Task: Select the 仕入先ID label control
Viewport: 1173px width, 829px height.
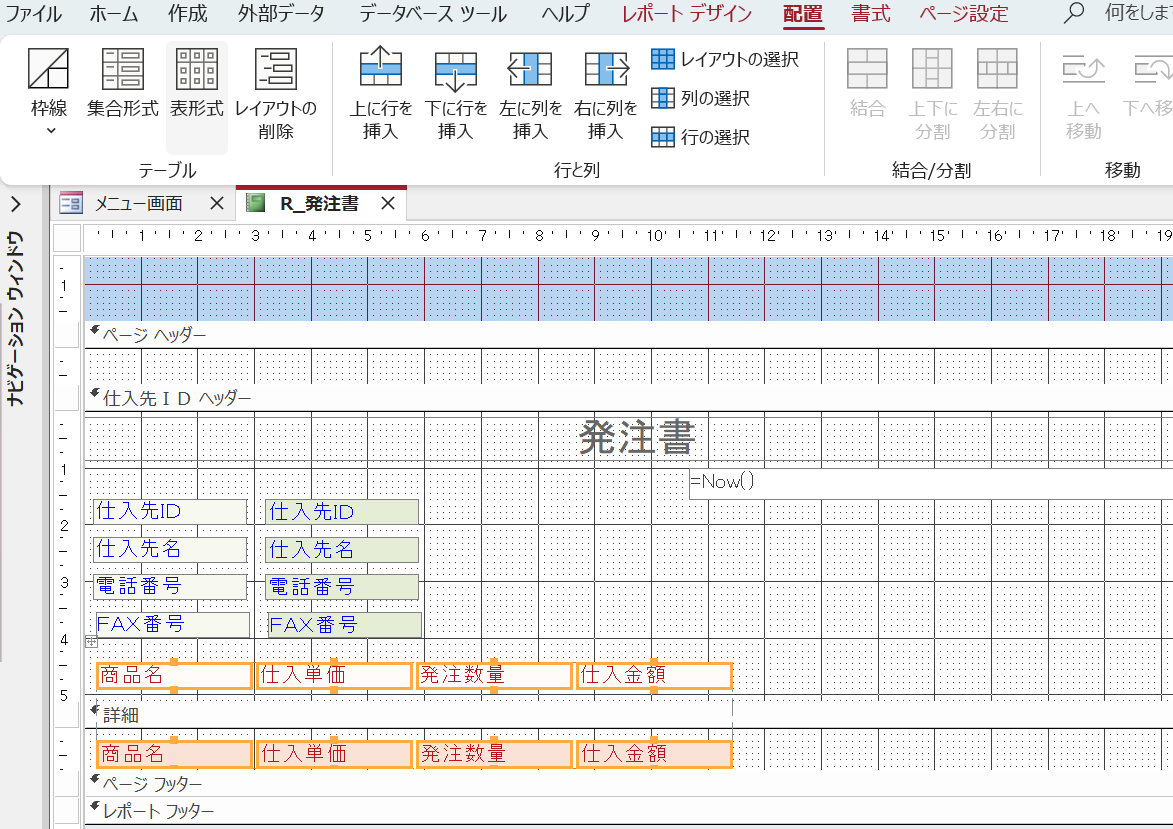Action: [170, 511]
